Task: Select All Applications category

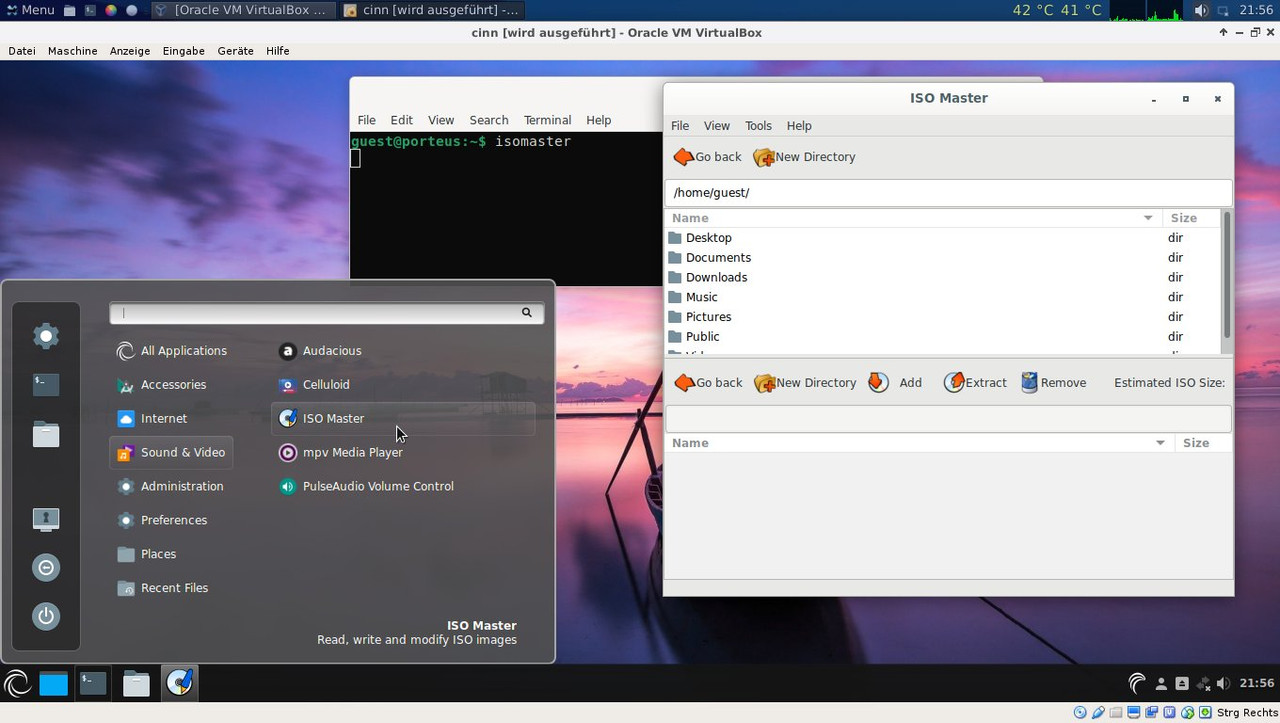Action: pos(171,351)
